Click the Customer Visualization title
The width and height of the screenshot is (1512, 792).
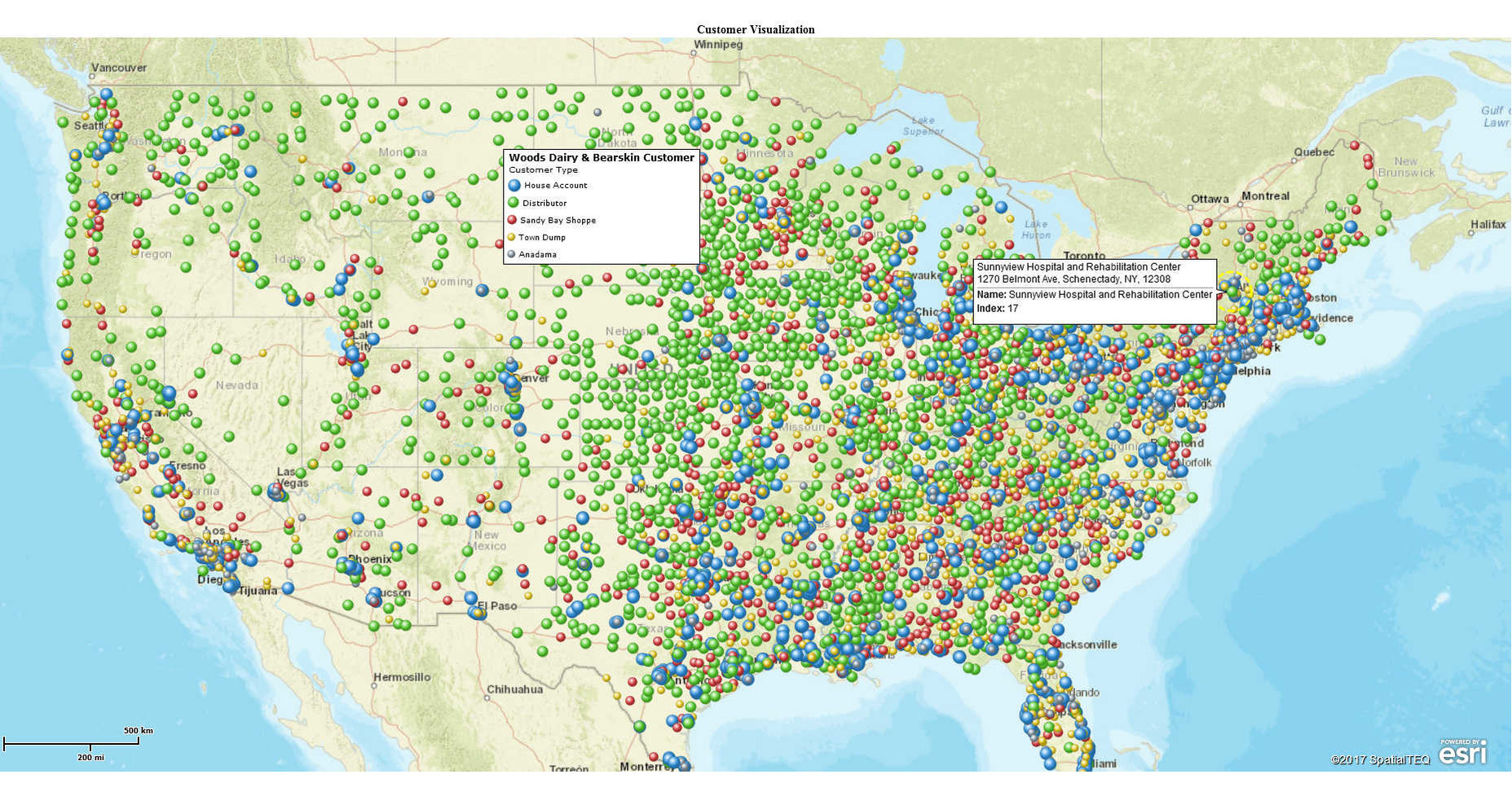pos(756,29)
